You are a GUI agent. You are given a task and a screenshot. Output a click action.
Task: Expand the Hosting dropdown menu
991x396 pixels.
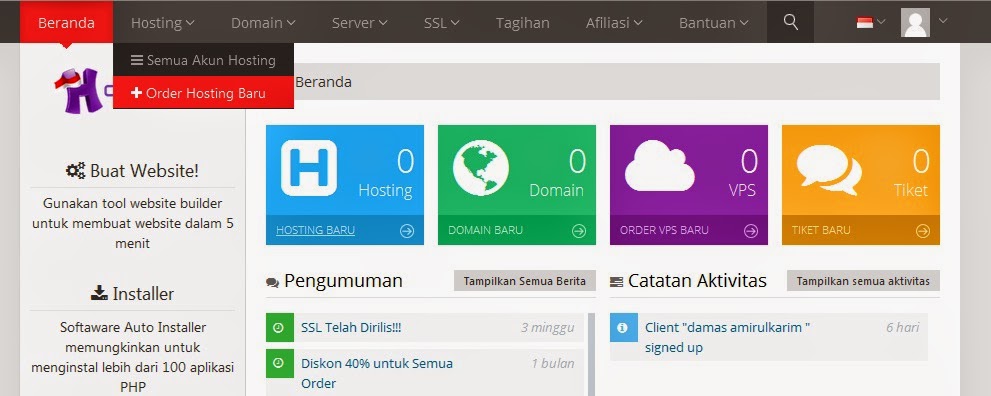tap(162, 23)
